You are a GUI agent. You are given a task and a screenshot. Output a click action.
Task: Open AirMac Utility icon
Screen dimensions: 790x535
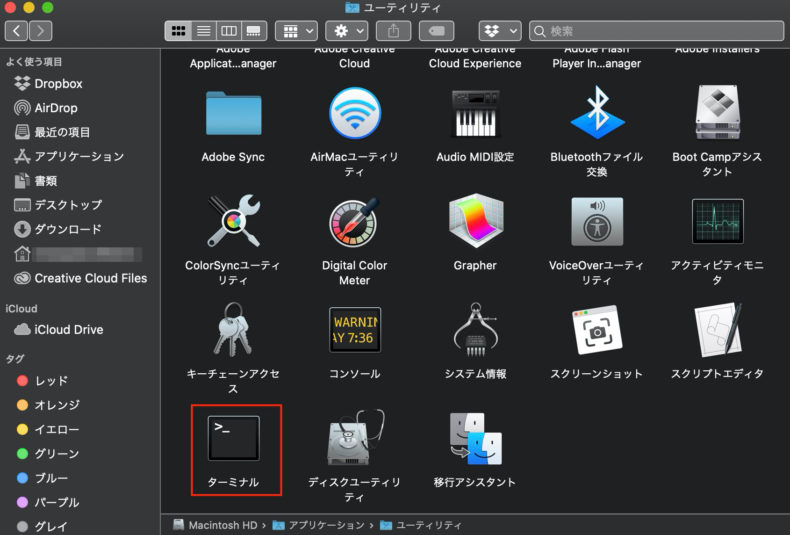click(x=355, y=113)
